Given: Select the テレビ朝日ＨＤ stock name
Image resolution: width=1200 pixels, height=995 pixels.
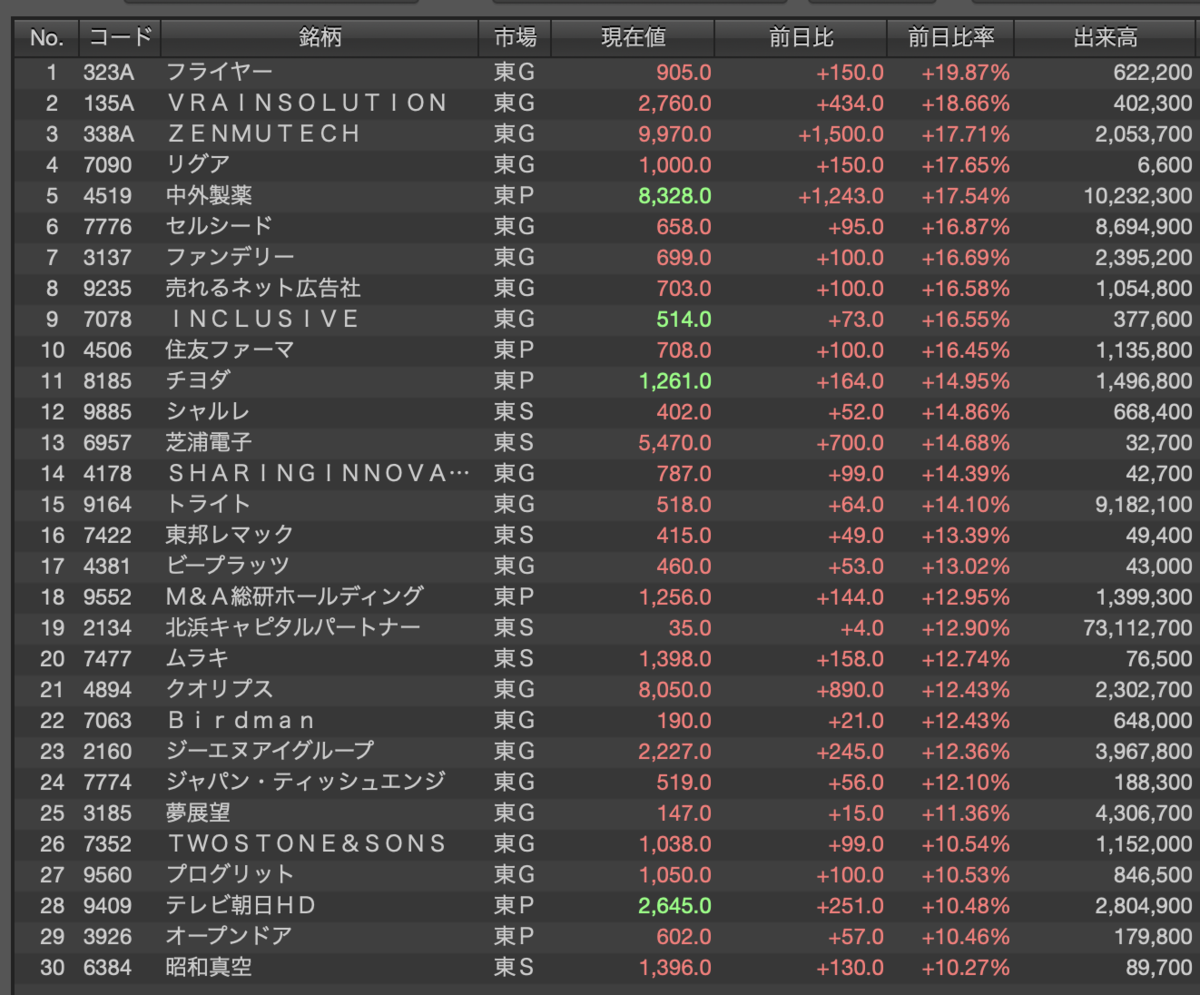Looking at the screenshot, I should point(241,905).
